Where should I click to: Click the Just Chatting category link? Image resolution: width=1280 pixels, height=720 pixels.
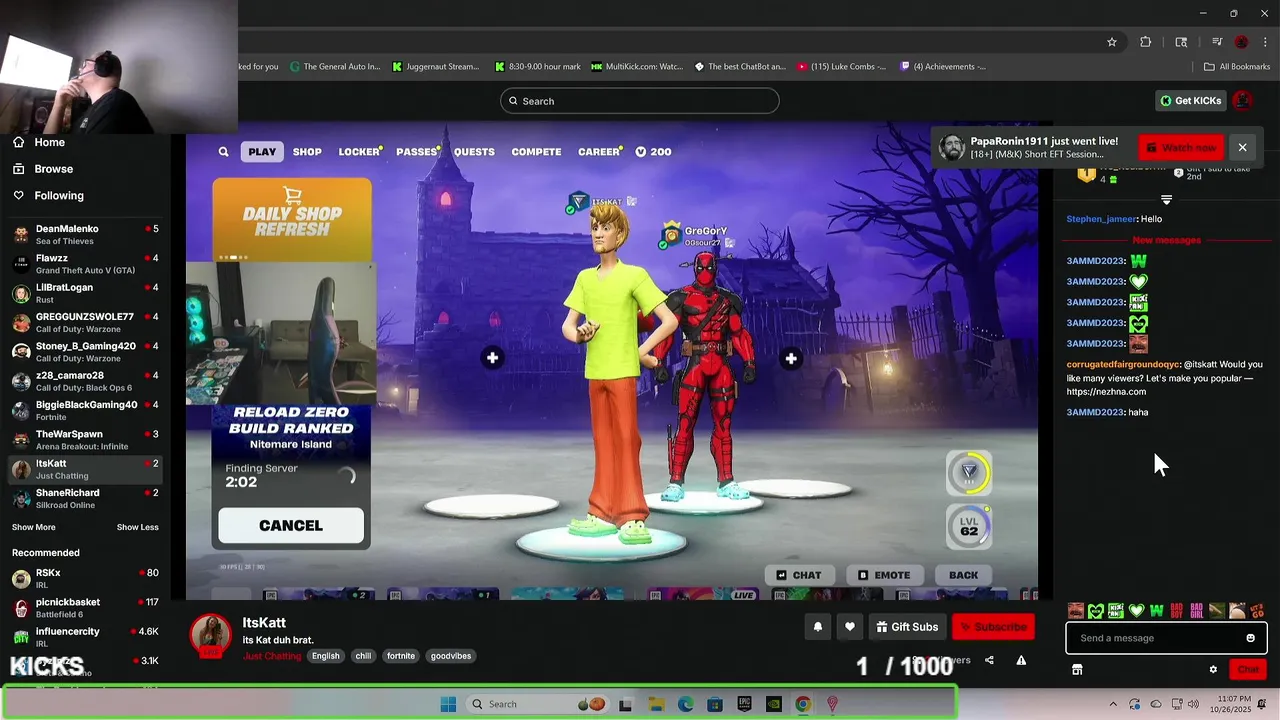click(272, 656)
